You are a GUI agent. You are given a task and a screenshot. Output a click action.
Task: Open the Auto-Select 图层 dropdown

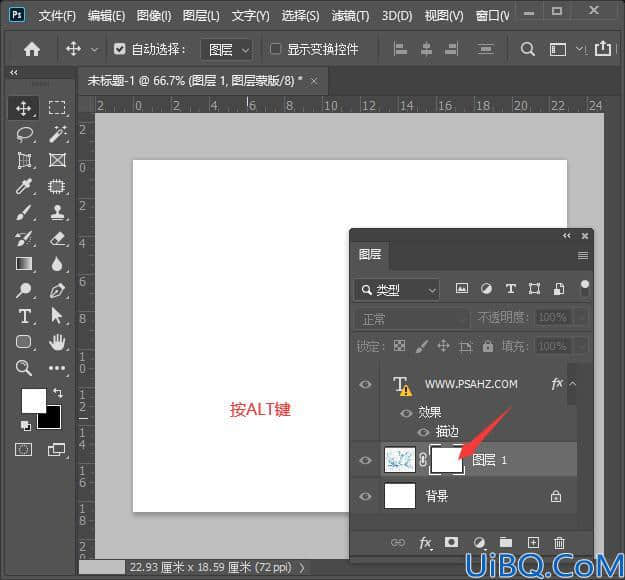(x=227, y=50)
